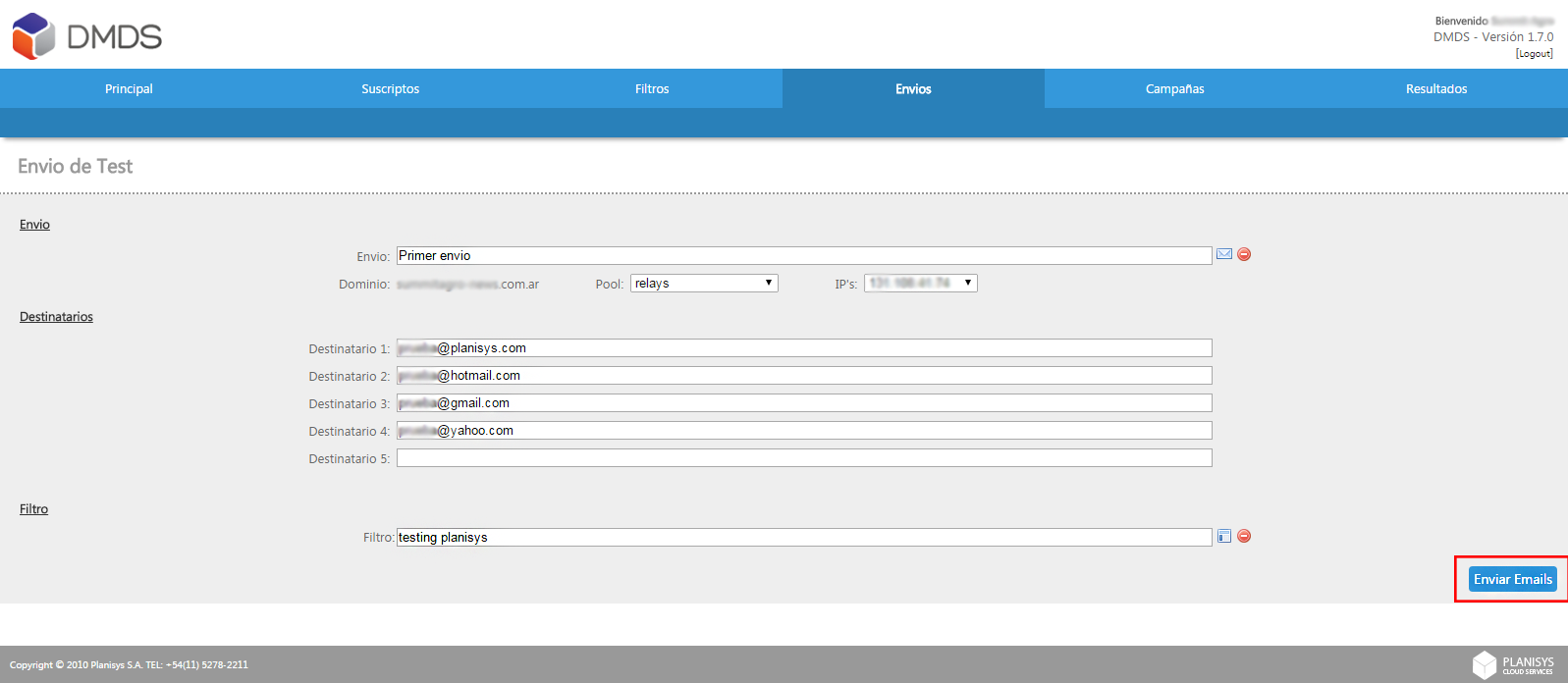Open the Suscriptos tab
The height and width of the screenshot is (683, 1568).
coord(391,88)
